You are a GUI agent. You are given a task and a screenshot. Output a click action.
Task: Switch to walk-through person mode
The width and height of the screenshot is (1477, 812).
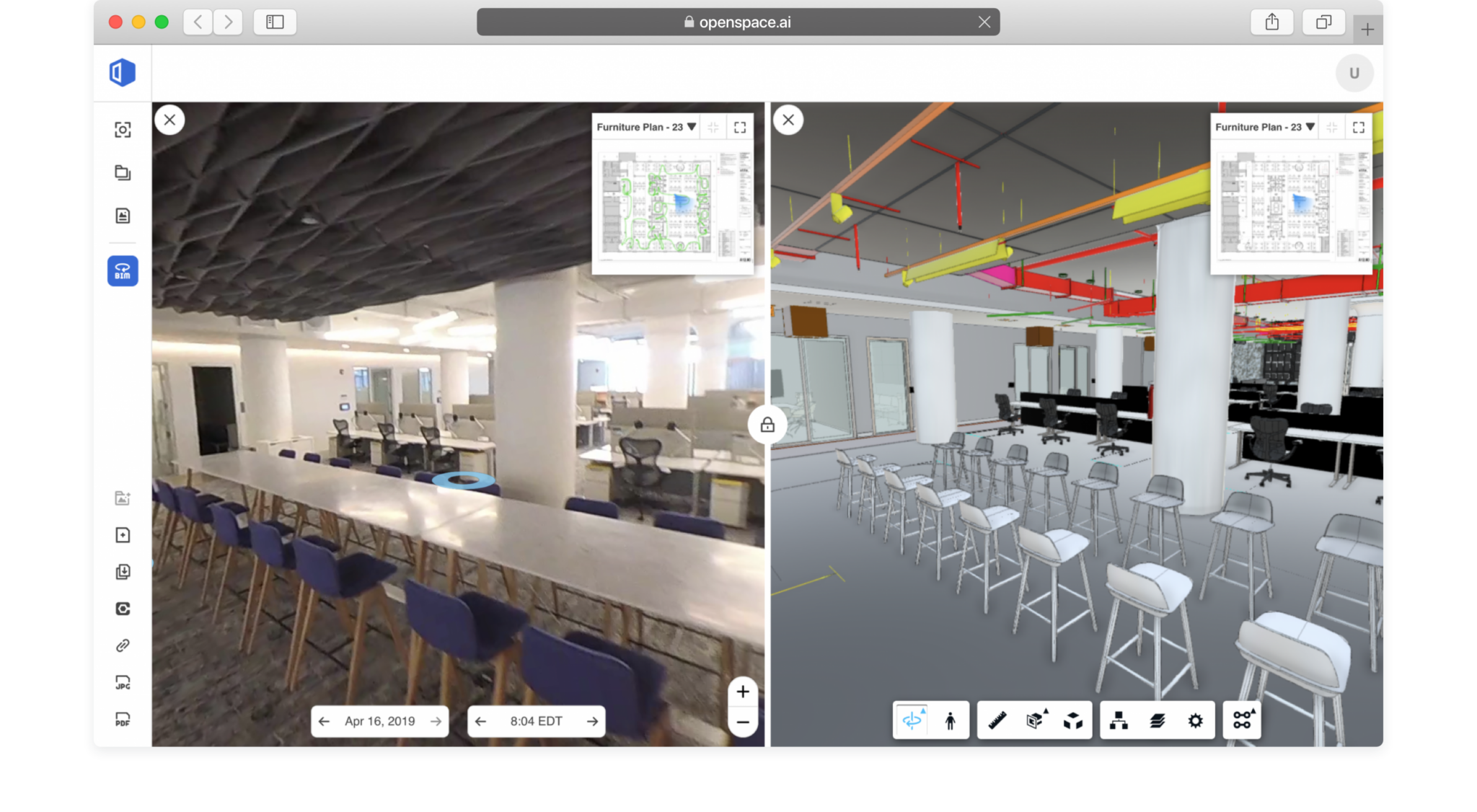point(951,720)
